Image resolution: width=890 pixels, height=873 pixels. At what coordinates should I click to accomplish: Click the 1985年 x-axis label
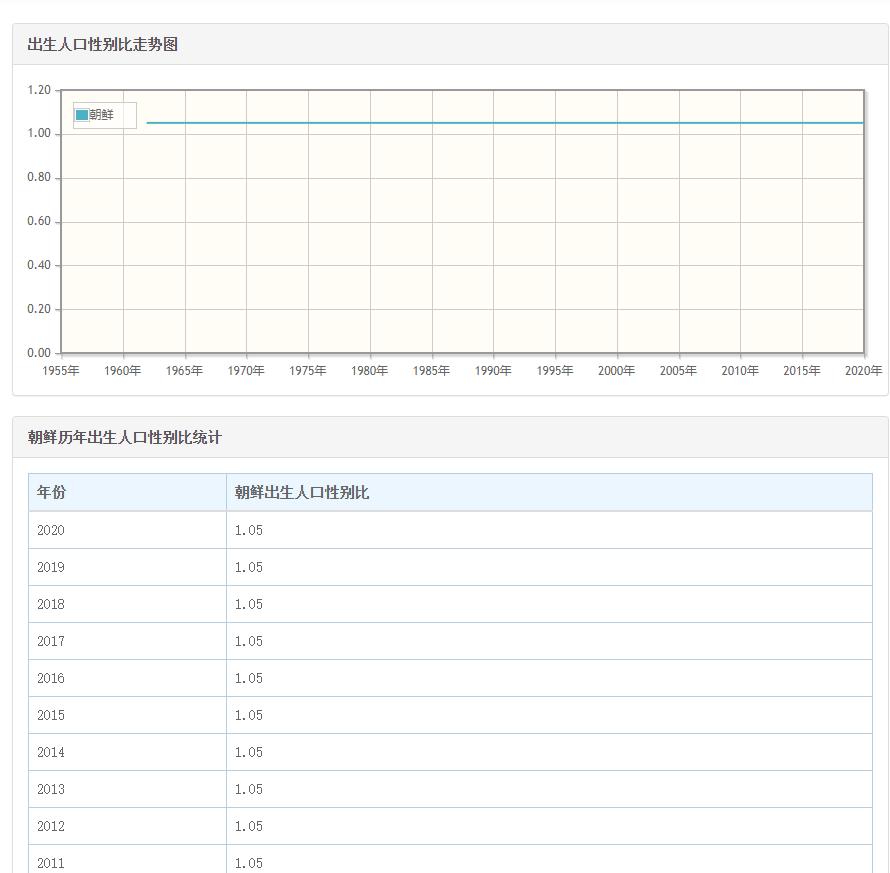(x=431, y=371)
